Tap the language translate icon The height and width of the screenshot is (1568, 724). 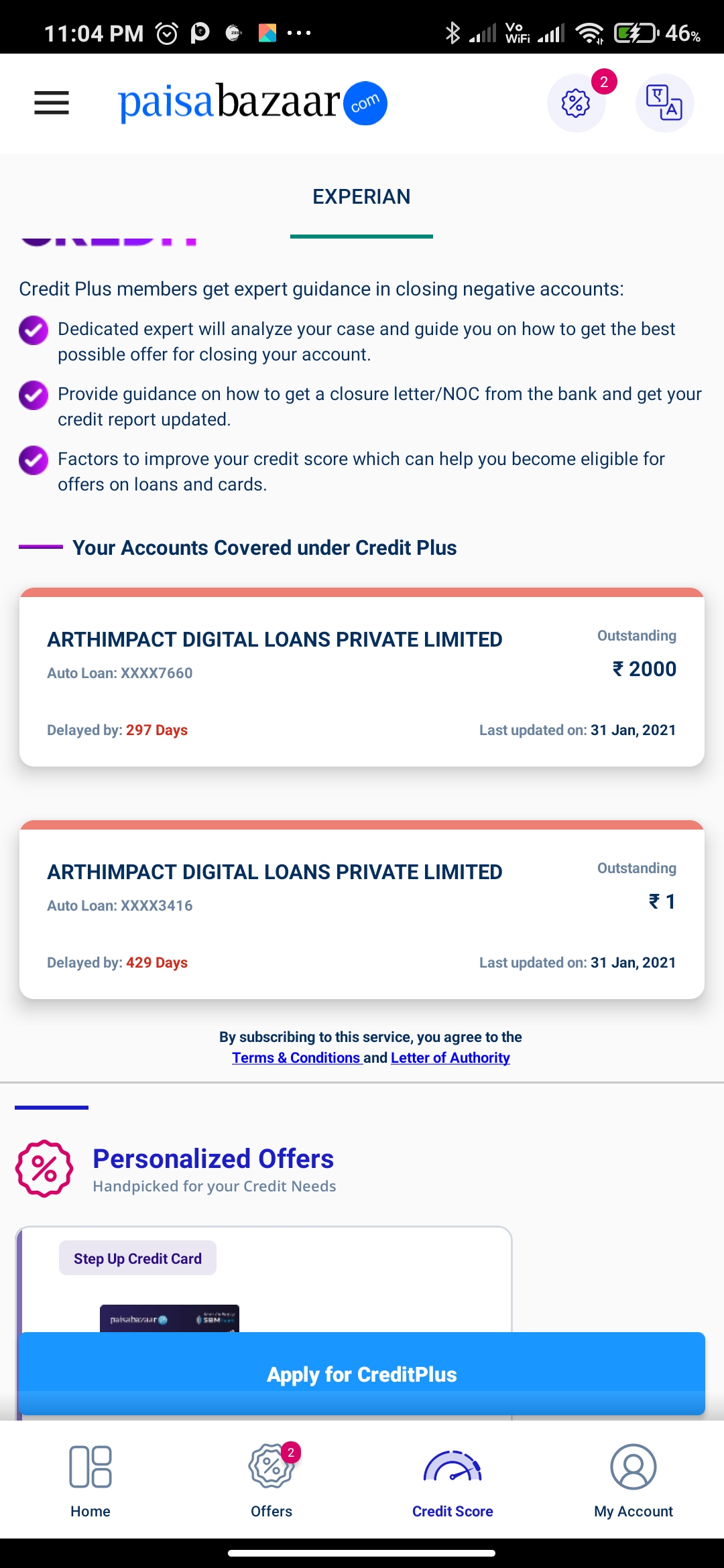[x=664, y=103]
